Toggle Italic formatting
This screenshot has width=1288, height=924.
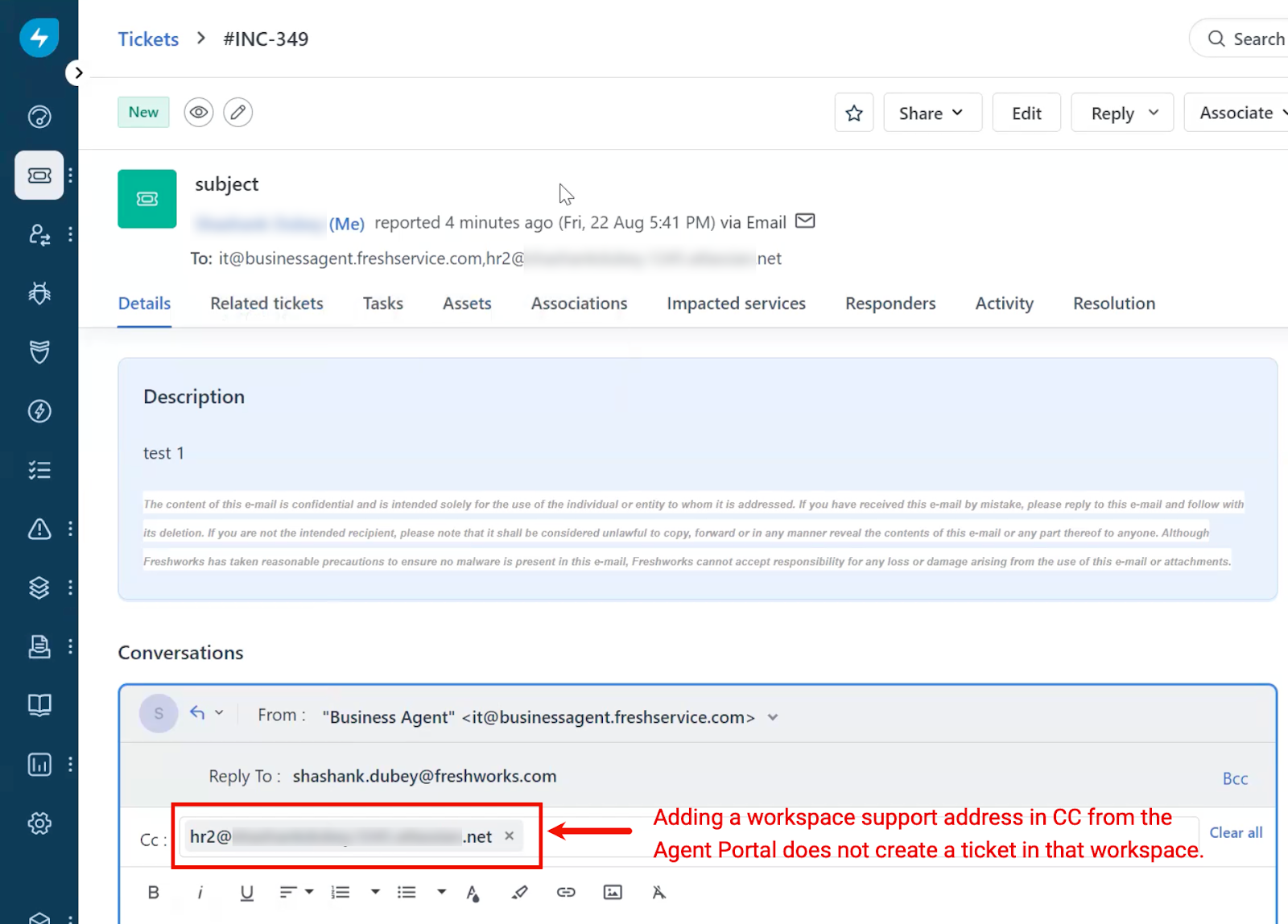[200, 892]
